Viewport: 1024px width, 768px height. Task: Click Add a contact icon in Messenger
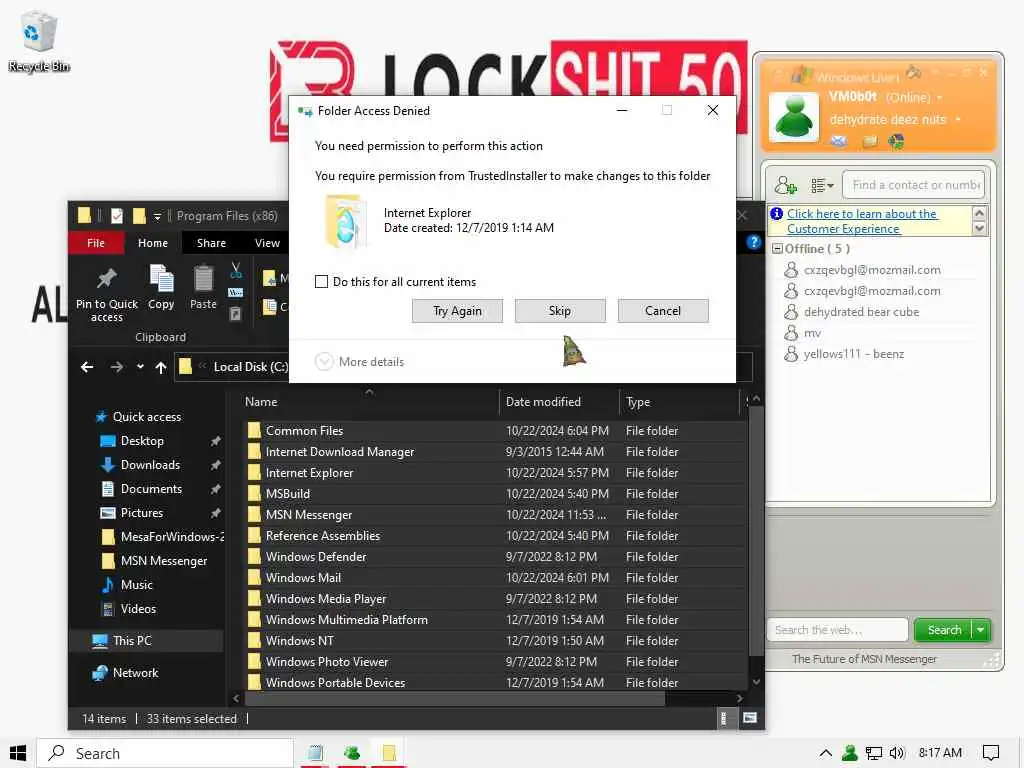[x=785, y=185]
